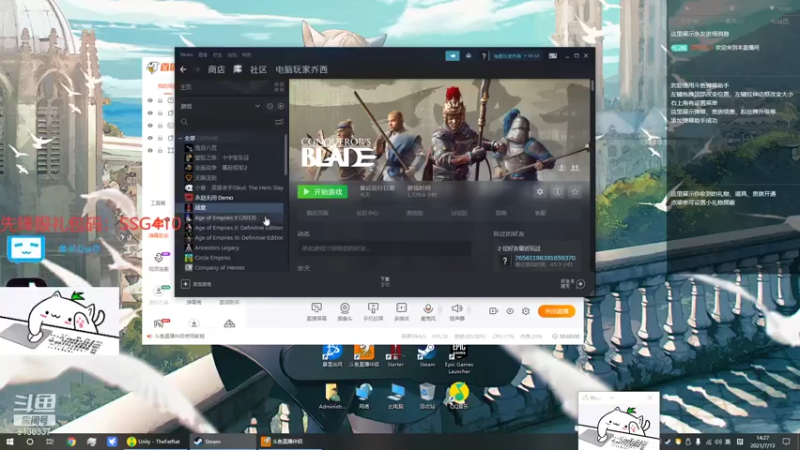Open the 帮助 help menu
800x450 pixels.
pyautogui.click(x=247, y=55)
